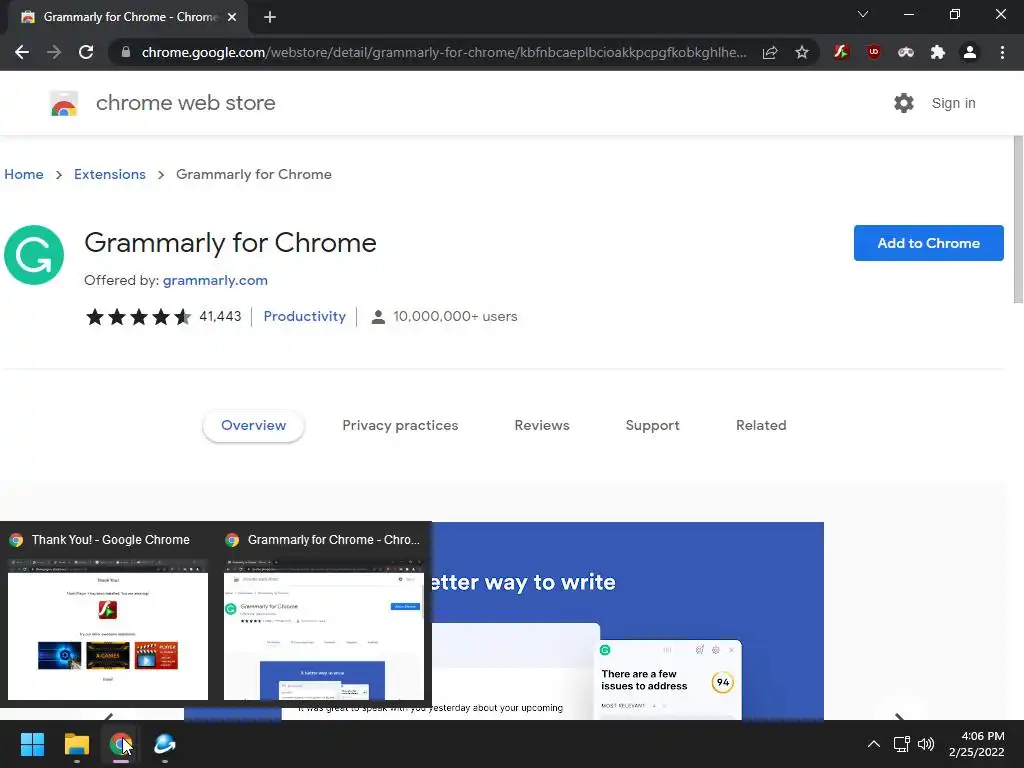Open the Flash Player extension icon
Image resolution: width=1024 pixels, height=768 pixels.
pos(841,52)
